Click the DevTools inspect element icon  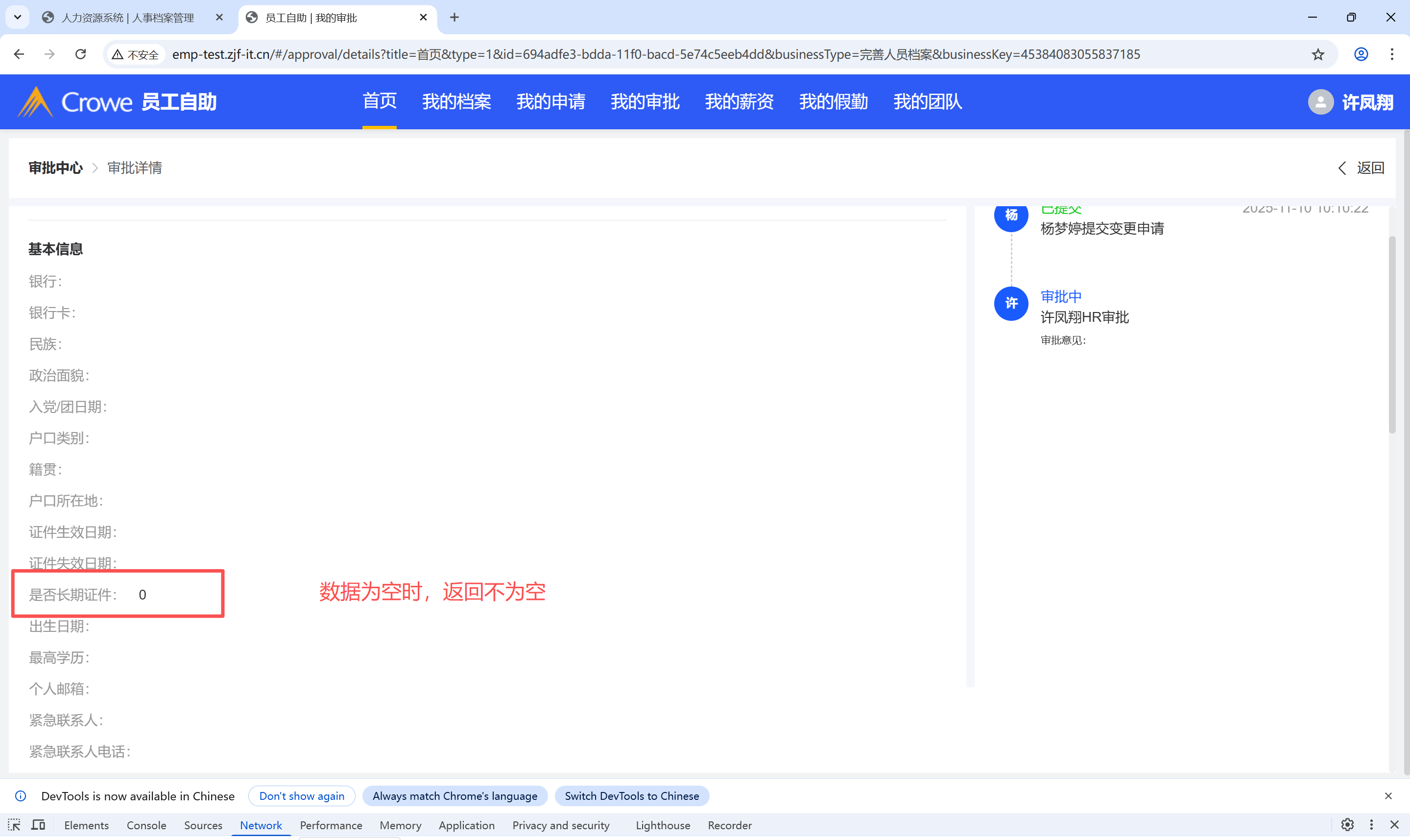coord(14,825)
